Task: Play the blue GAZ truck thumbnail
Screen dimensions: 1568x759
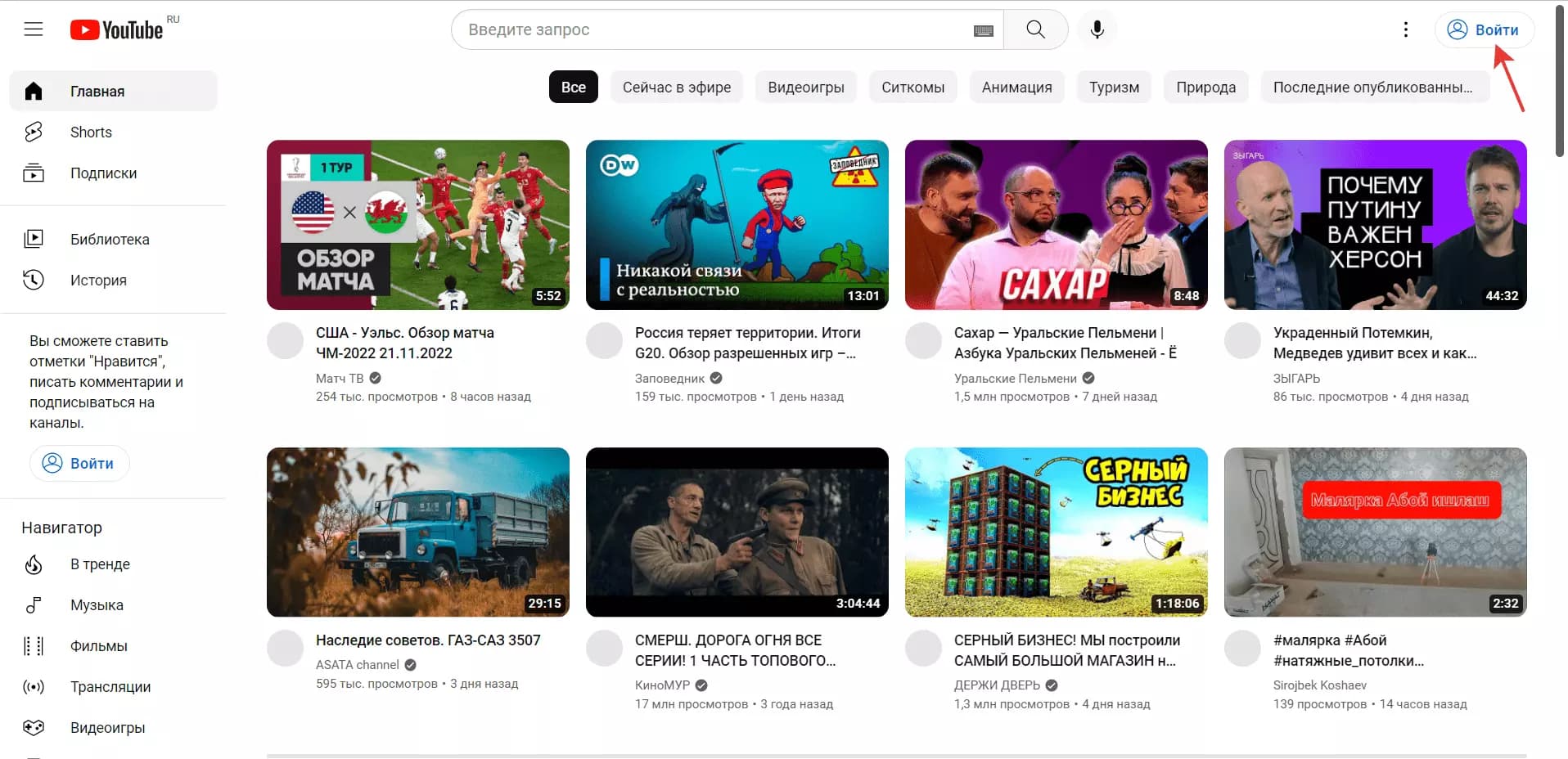Action: 418,532
